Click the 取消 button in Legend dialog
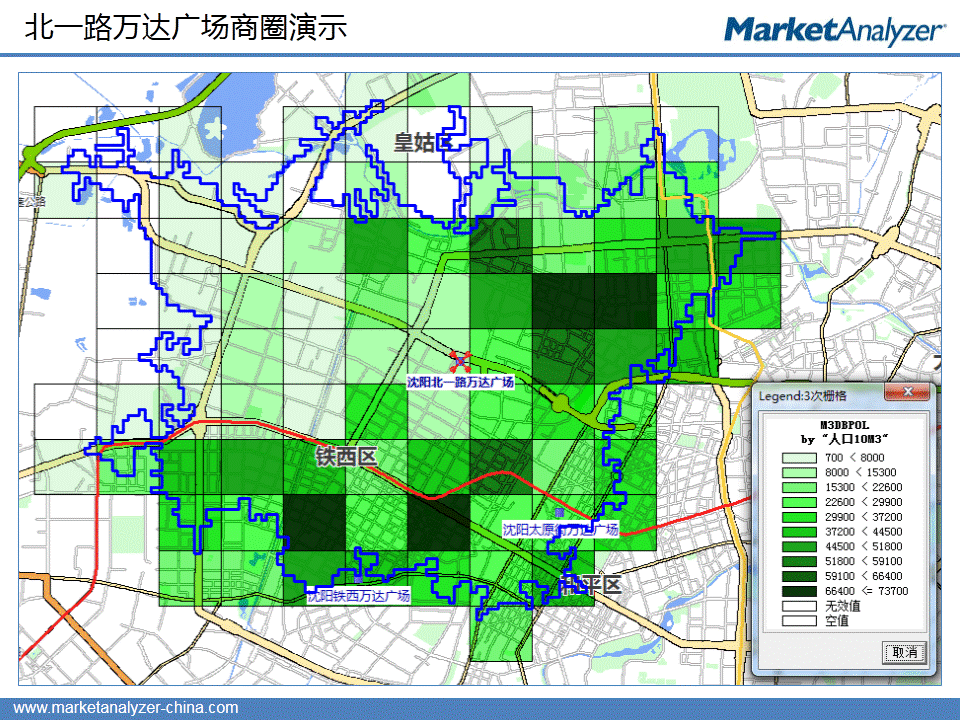This screenshot has height=720, width=960. (904, 652)
